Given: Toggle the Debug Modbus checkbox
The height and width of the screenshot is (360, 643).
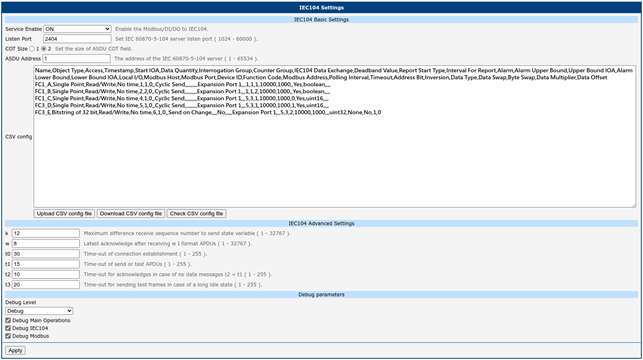Looking at the screenshot, I should click(x=8, y=336).
